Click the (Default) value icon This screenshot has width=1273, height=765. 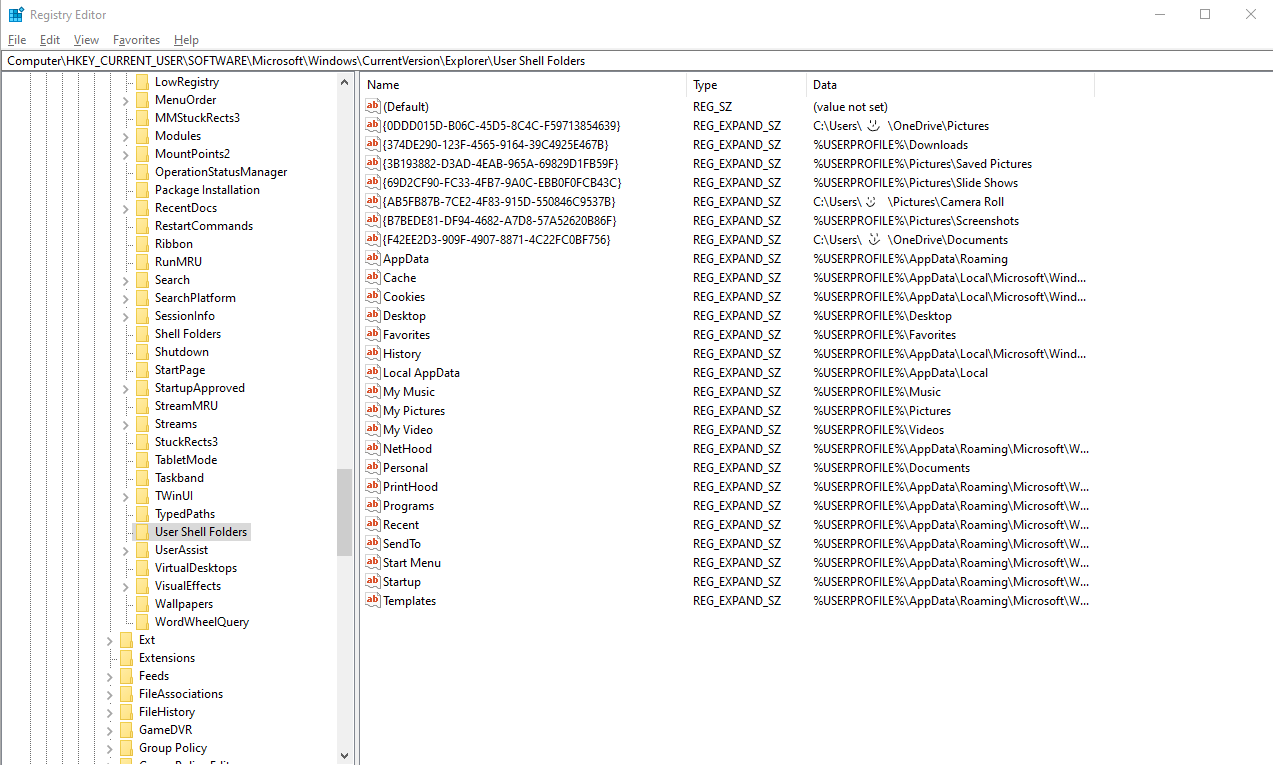[x=373, y=106]
